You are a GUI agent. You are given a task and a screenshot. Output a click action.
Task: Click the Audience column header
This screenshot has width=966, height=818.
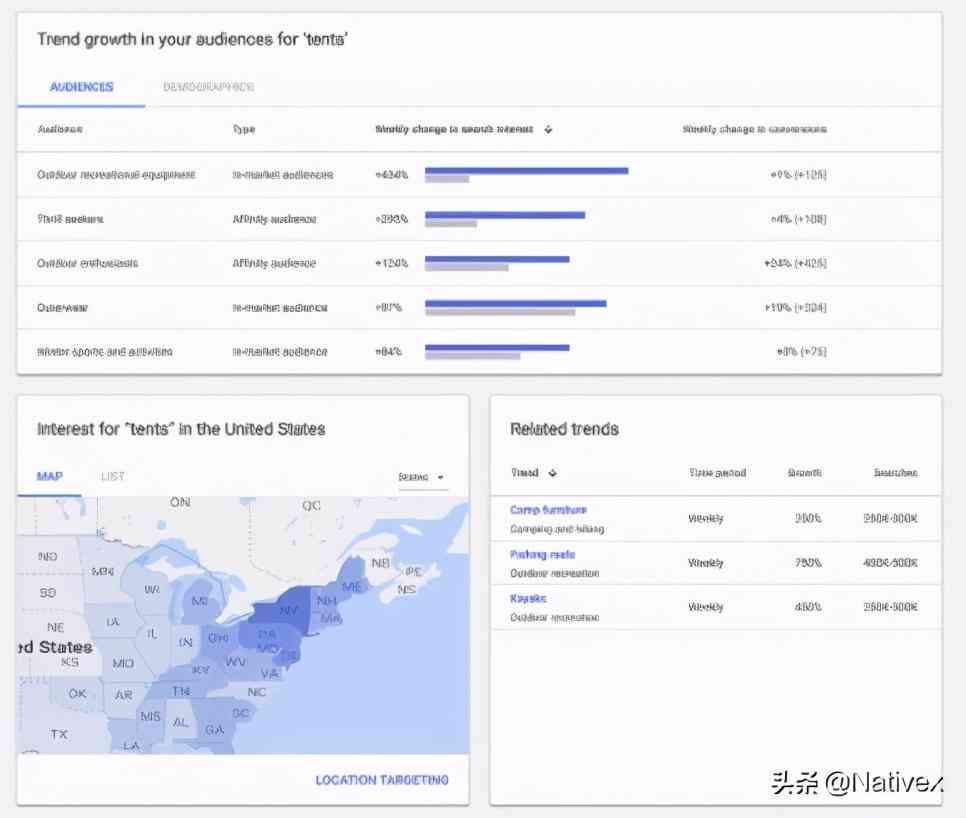click(x=60, y=129)
